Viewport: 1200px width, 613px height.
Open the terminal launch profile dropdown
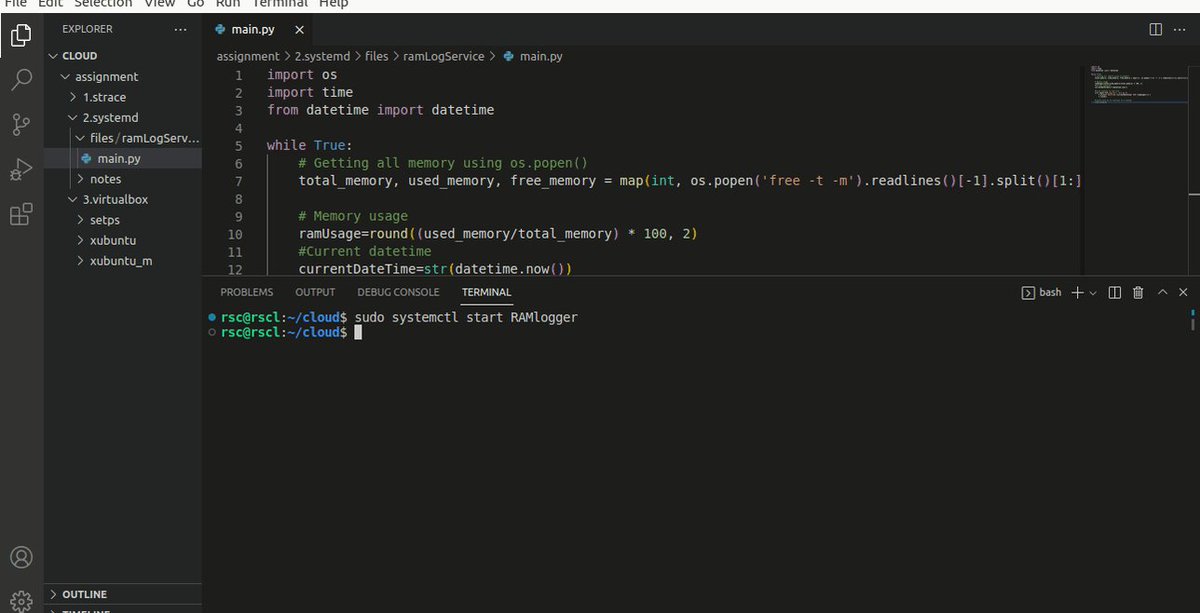1092,292
